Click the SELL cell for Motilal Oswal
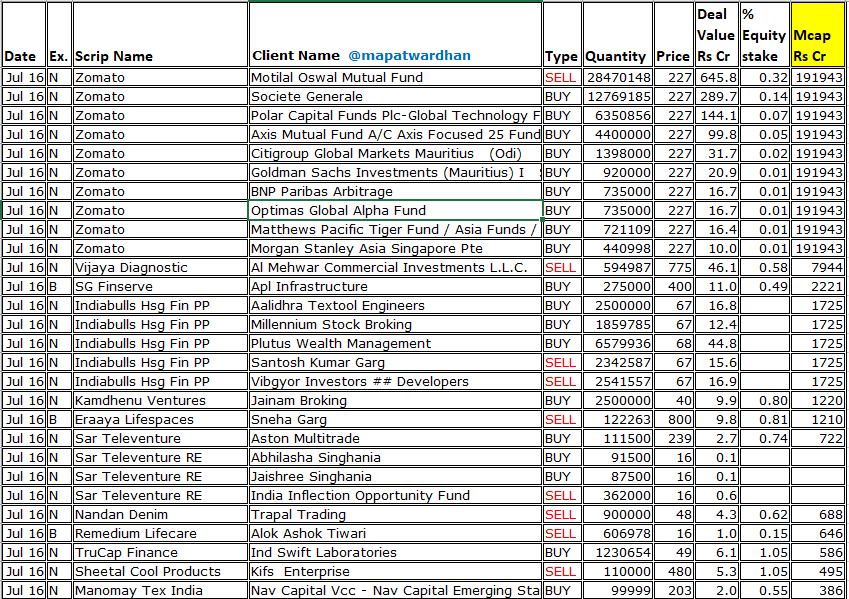Screen dimensions: 849x599 tap(562, 77)
